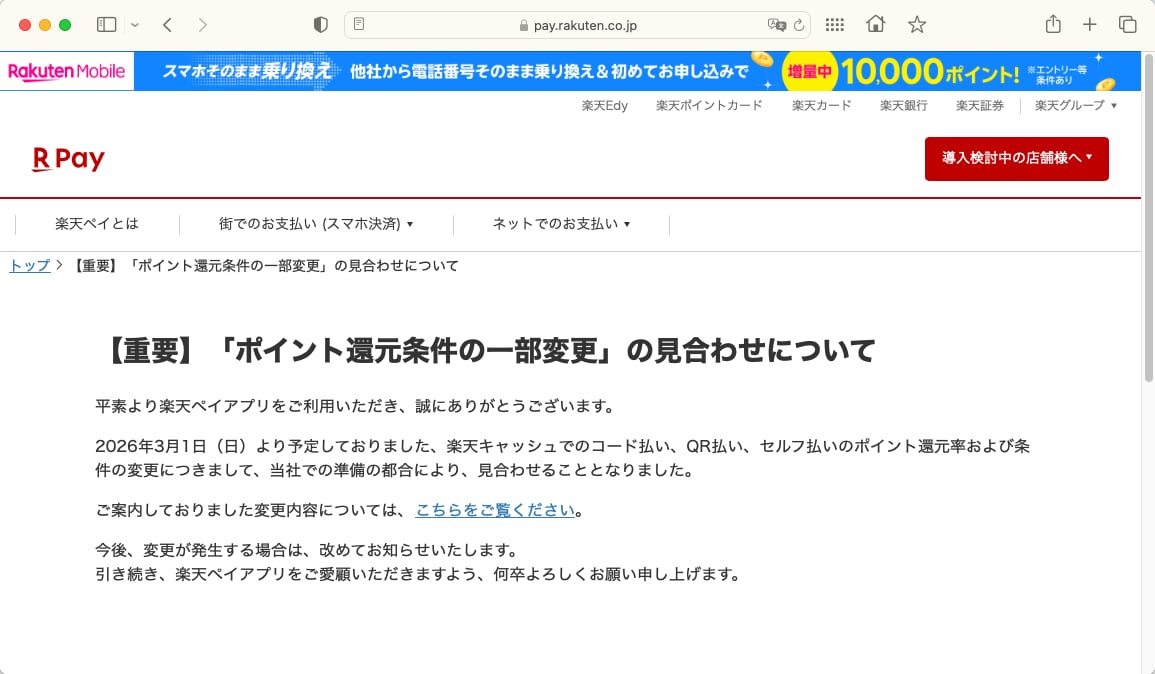The width and height of the screenshot is (1155, 674).
Task: Go back to the previous page
Action: click(167, 25)
